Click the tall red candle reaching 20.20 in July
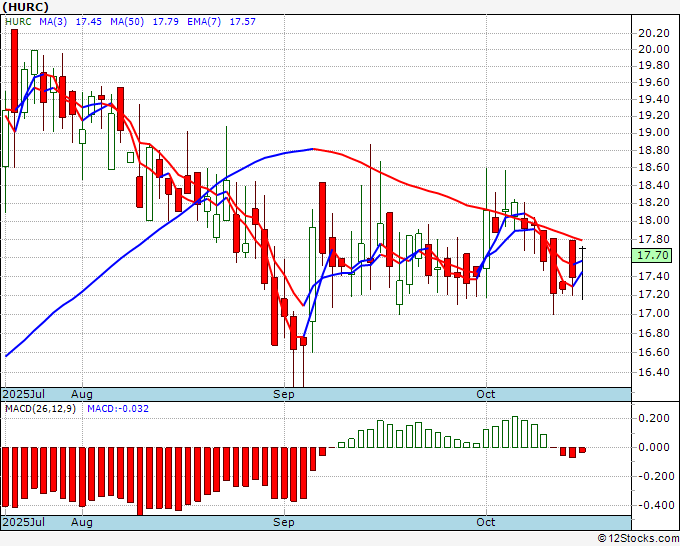Viewport: 680px width, 546px height. tap(14, 71)
